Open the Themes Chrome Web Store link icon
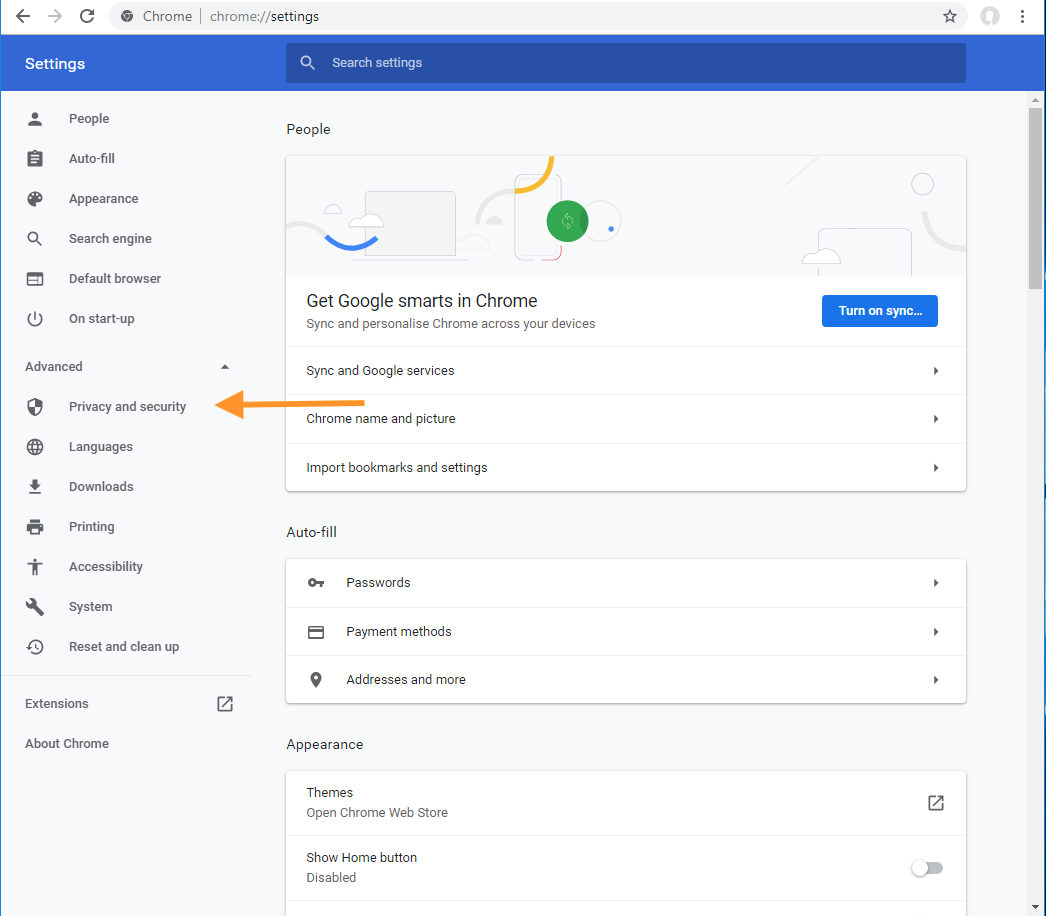Image resolution: width=1046 pixels, height=916 pixels. pyautogui.click(x=936, y=803)
